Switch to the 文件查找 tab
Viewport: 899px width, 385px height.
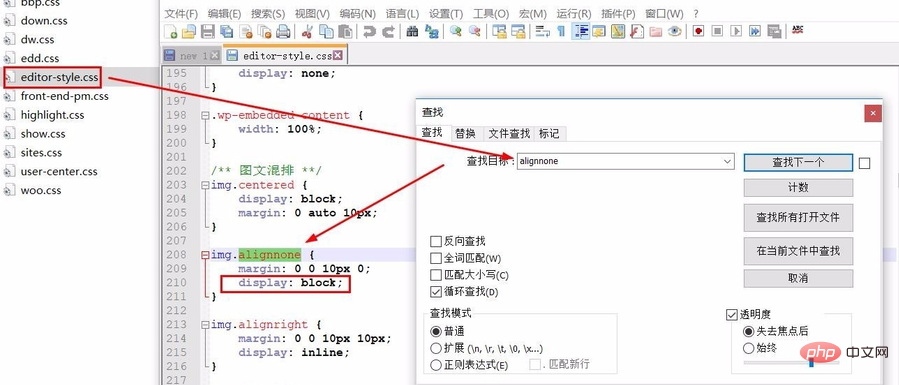(509, 133)
